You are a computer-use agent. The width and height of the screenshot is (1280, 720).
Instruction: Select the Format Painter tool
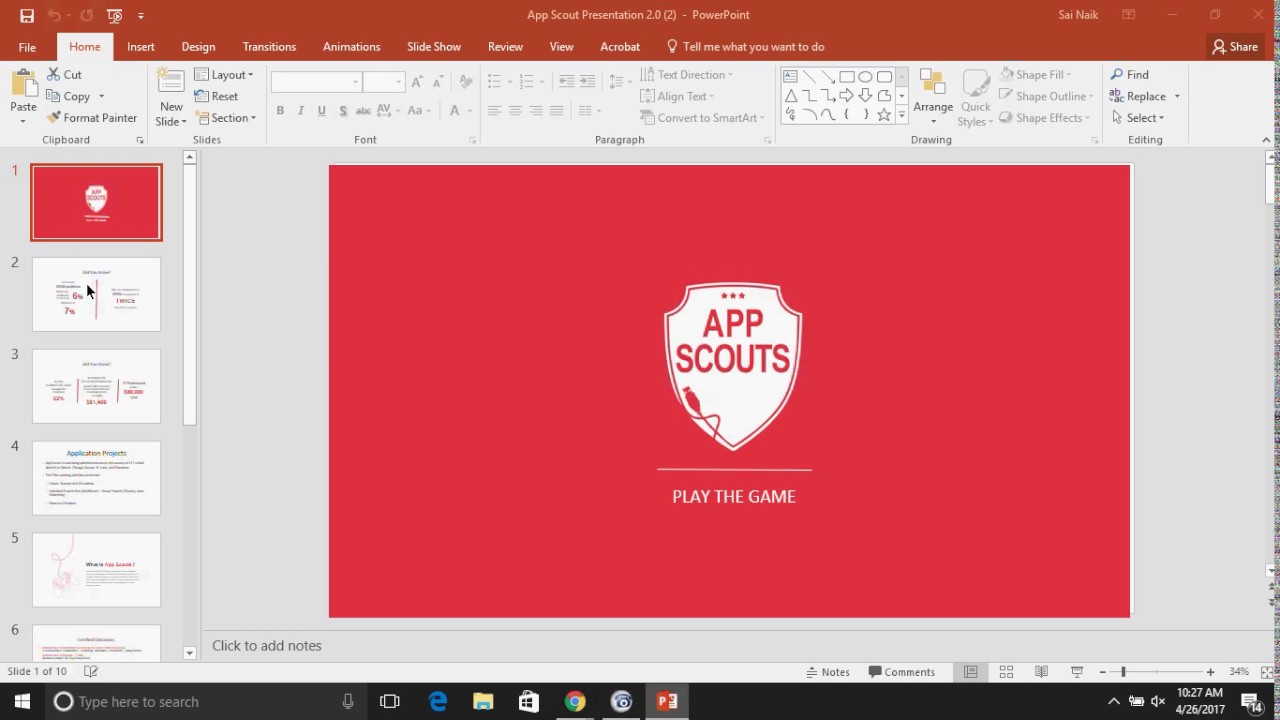[x=92, y=118]
